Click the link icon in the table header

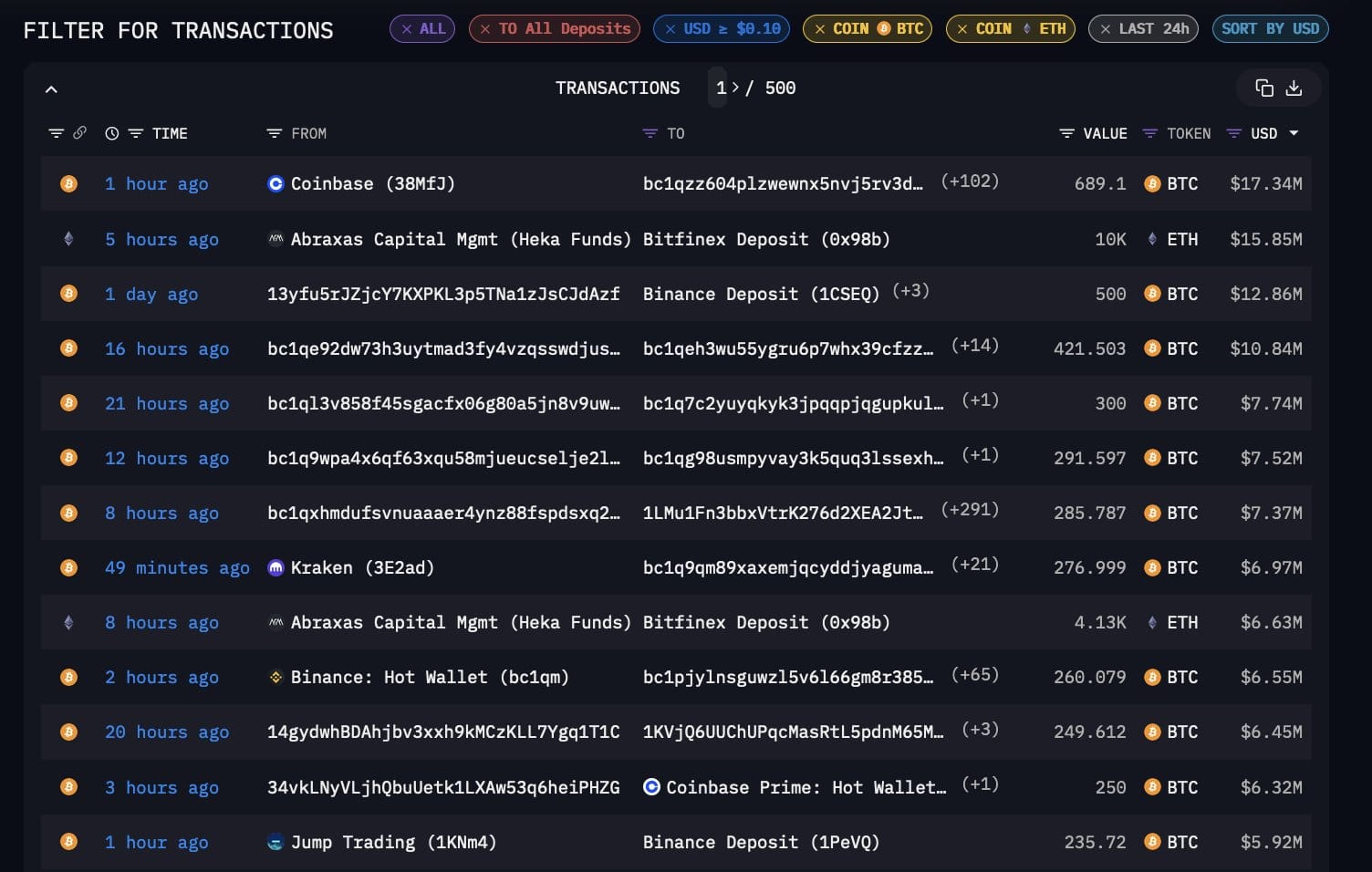[x=80, y=133]
